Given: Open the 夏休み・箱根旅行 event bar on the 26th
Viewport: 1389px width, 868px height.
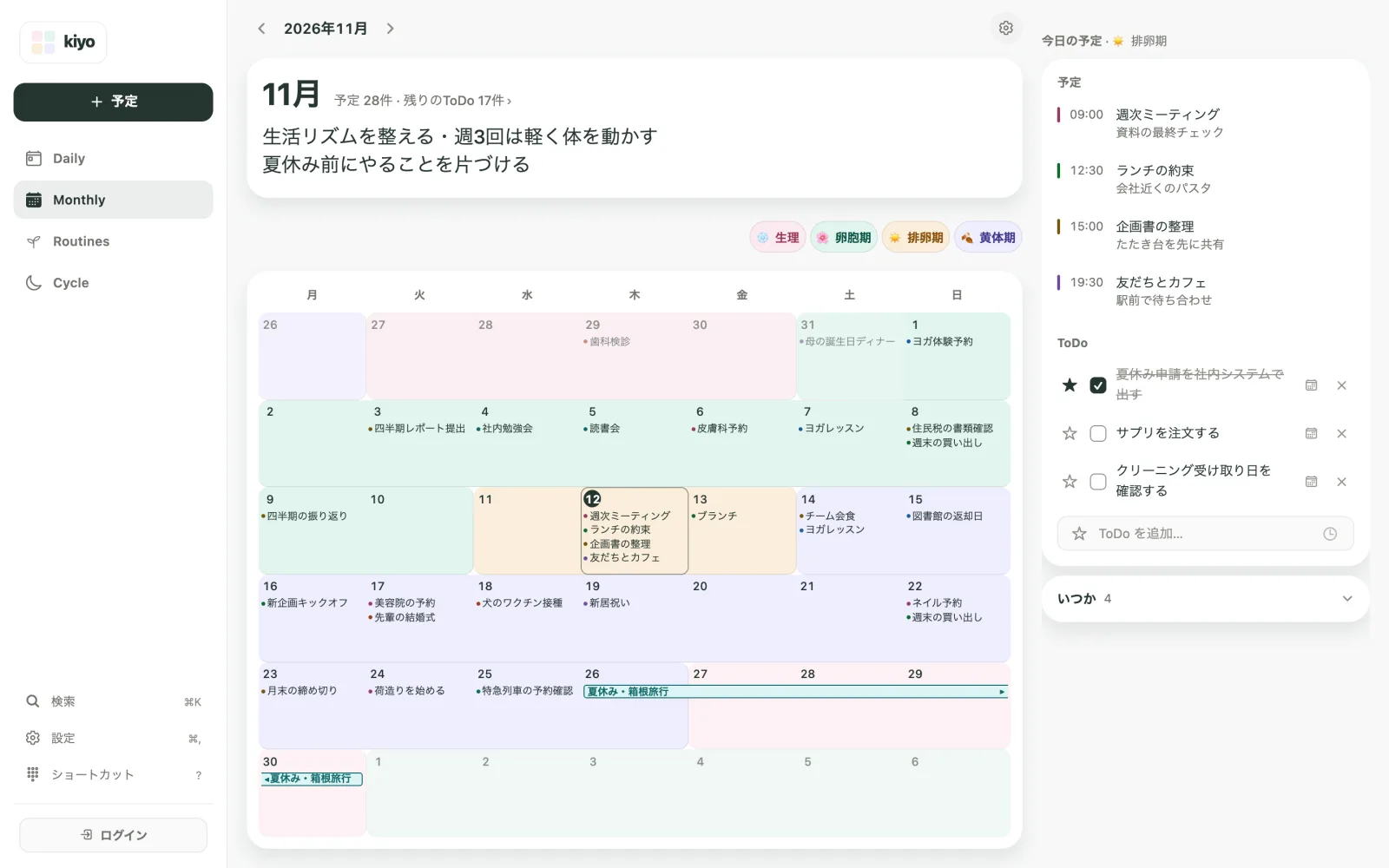Looking at the screenshot, I should pyautogui.click(x=795, y=692).
